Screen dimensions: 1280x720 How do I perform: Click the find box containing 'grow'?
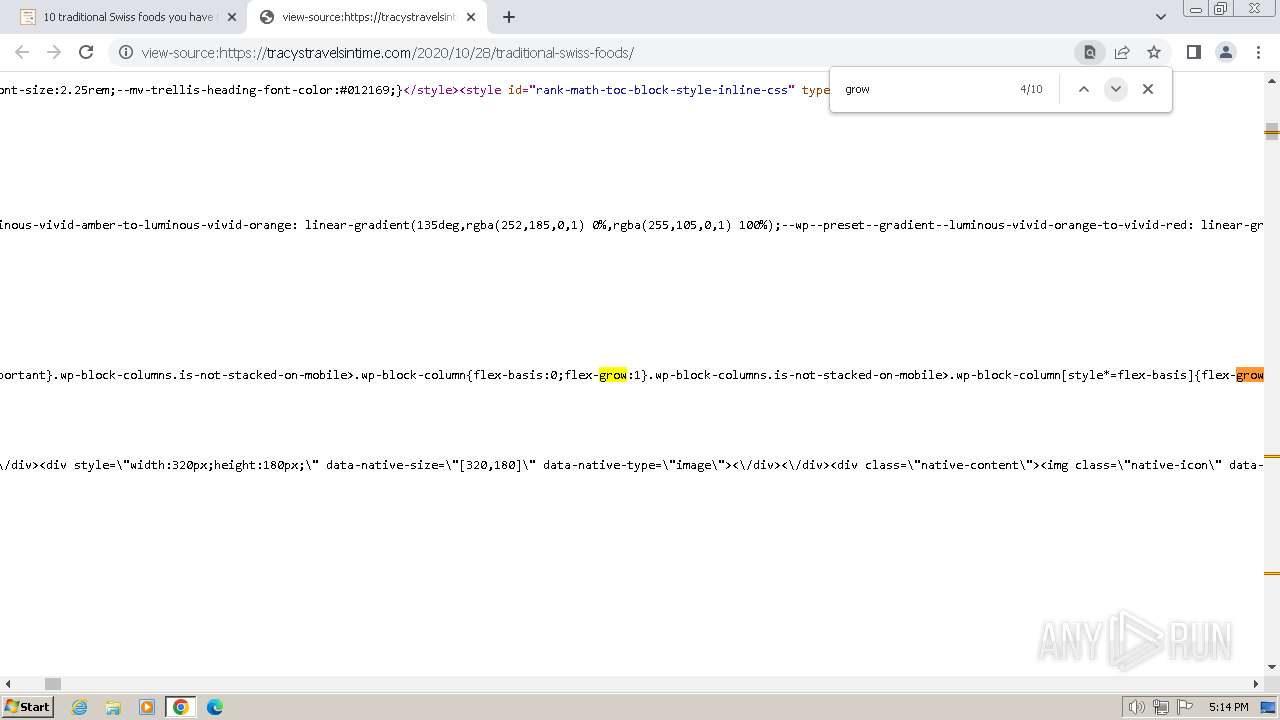click(925, 89)
